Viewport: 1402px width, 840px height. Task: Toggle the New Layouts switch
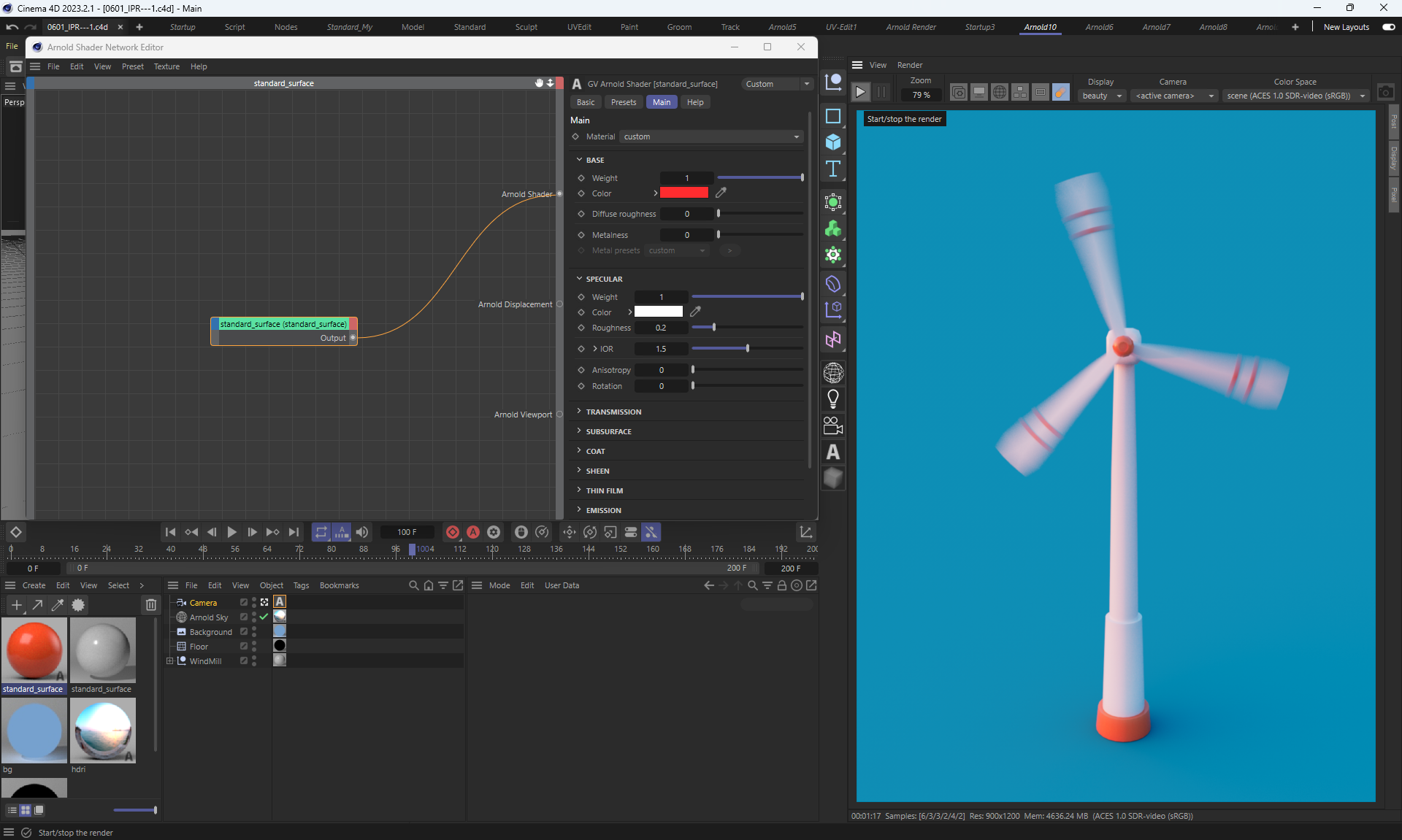[x=1388, y=27]
